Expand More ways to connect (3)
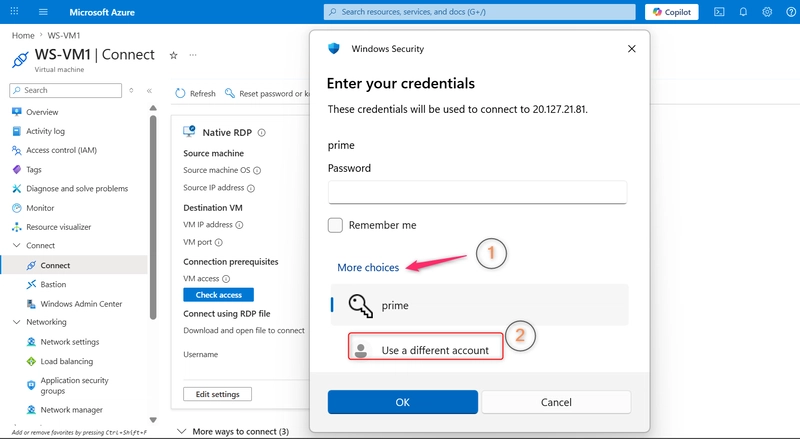 click(x=233, y=431)
